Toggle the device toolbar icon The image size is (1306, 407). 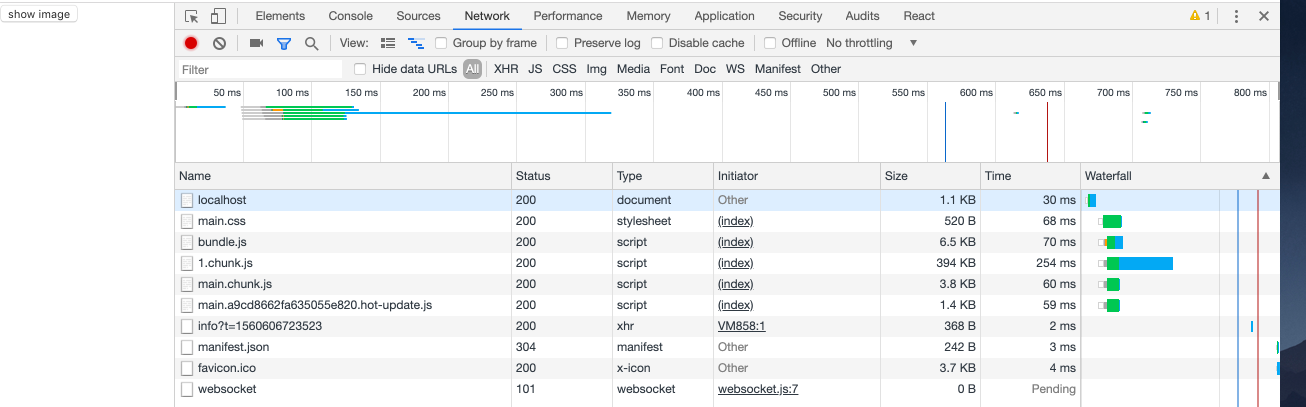(x=218, y=16)
